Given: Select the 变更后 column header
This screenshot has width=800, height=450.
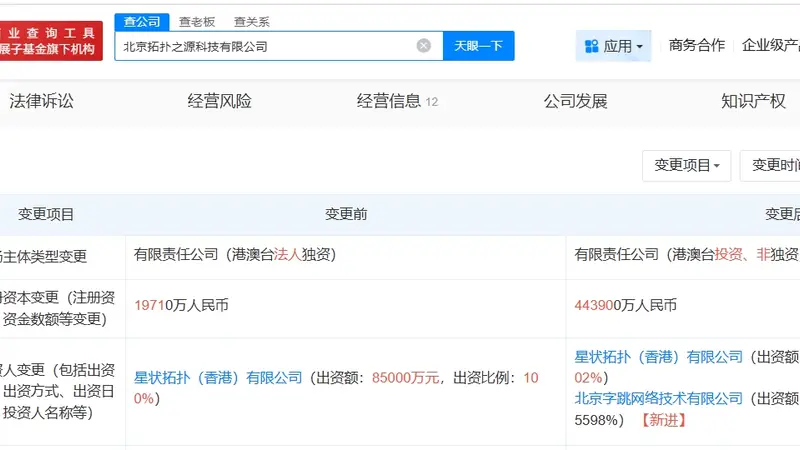Looking at the screenshot, I should click(x=782, y=214).
